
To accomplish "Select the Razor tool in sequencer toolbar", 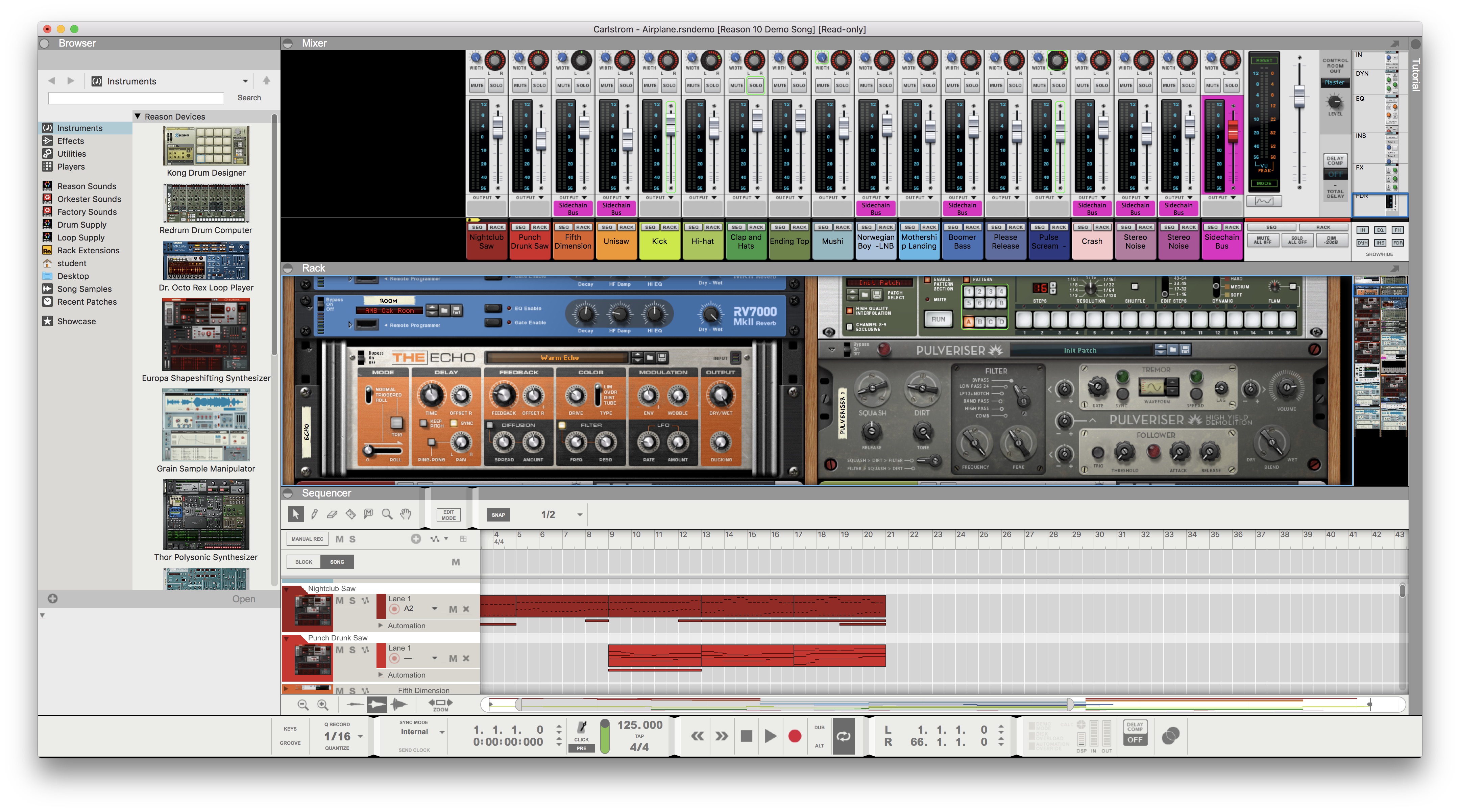I will tap(351, 514).
